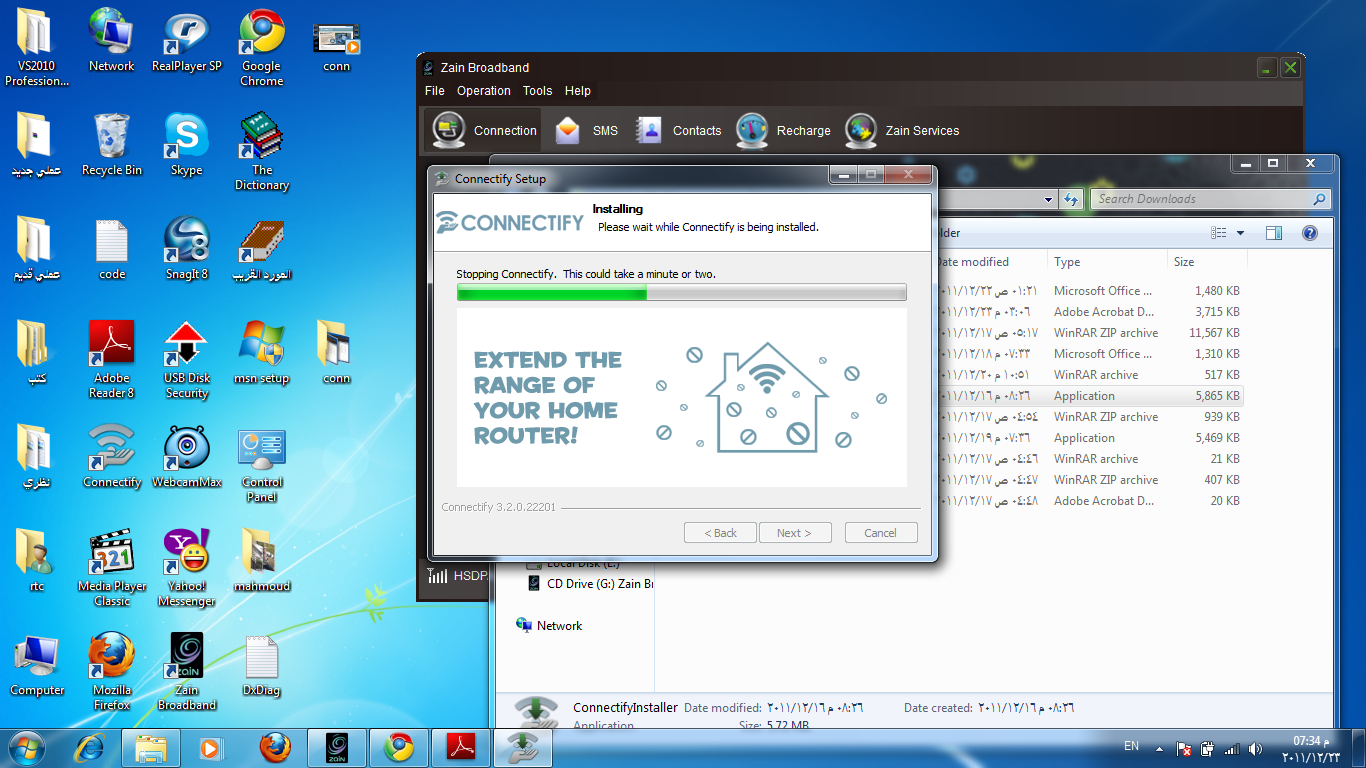Select the DxDiag file on the desktop
This screenshot has height=768, width=1366.
tap(261, 665)
